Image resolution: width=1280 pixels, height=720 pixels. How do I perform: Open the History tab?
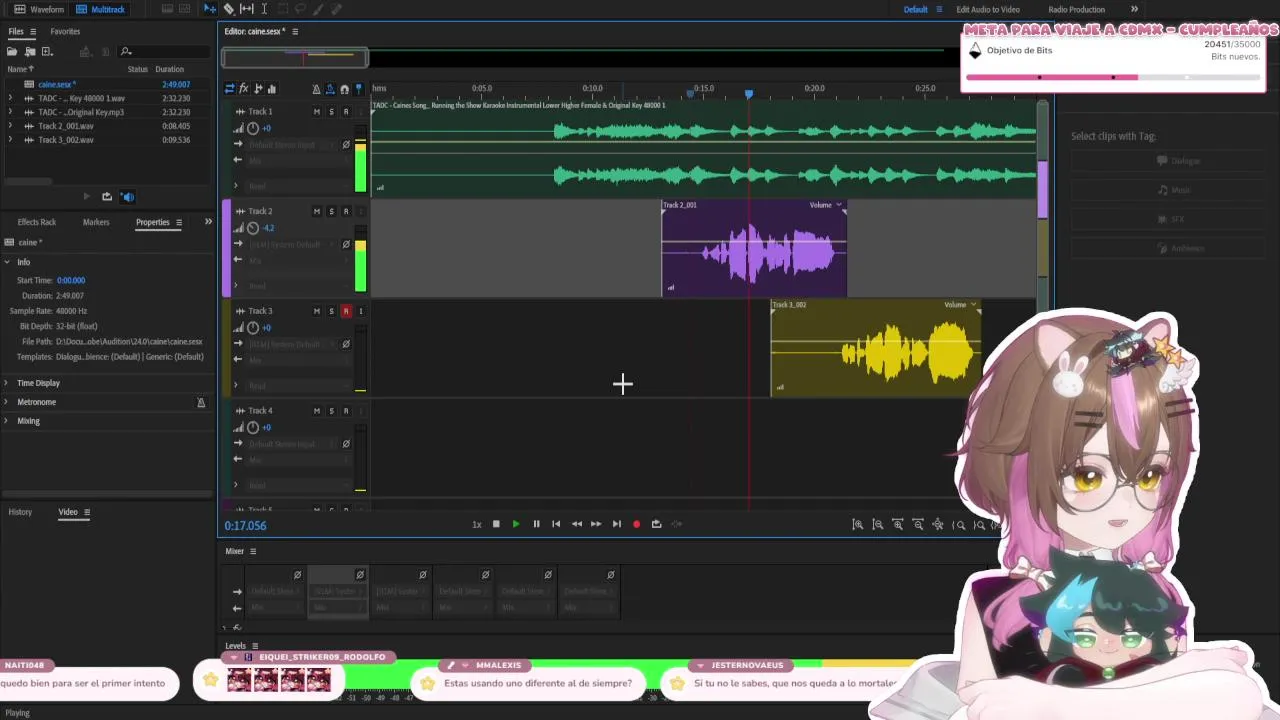[20, 512]
